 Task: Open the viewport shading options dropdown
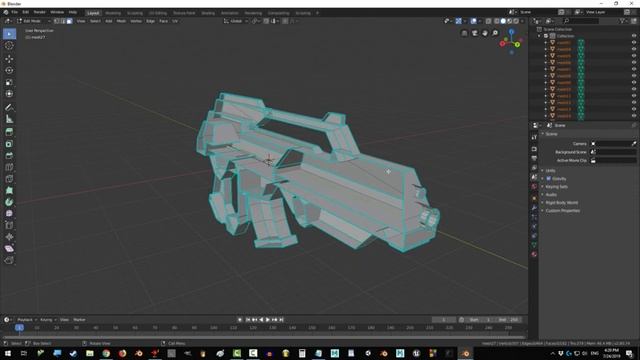point(523,21)
